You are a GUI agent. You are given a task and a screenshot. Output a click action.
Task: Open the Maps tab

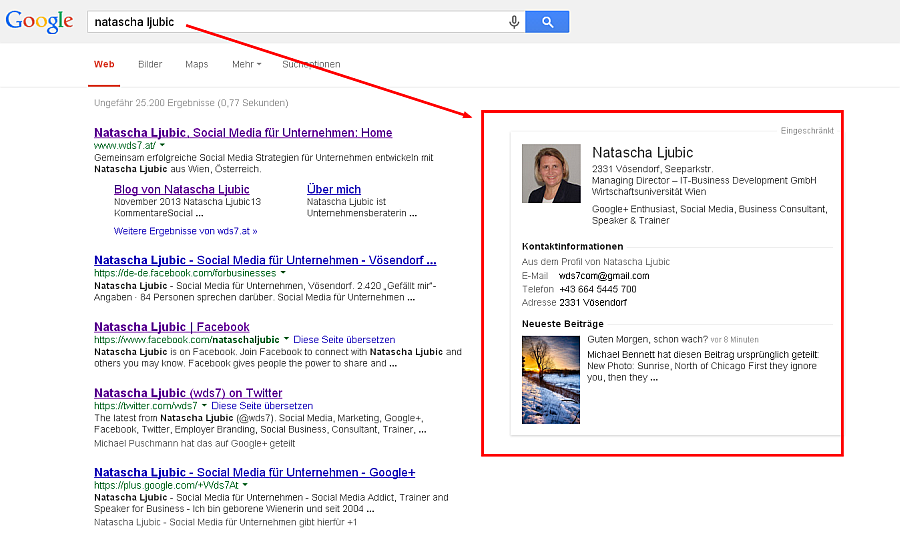(x=196, y=64)
